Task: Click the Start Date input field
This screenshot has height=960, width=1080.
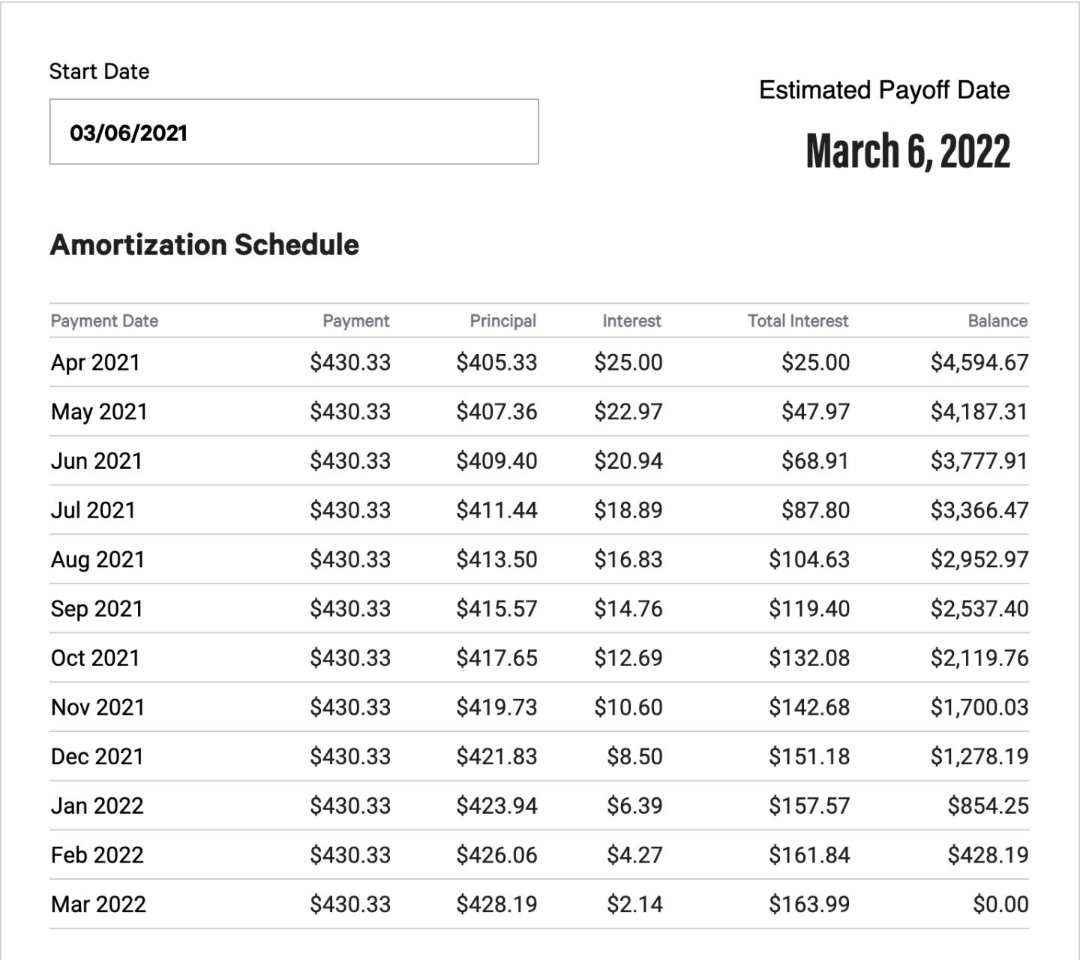Action: pos(295,131)
